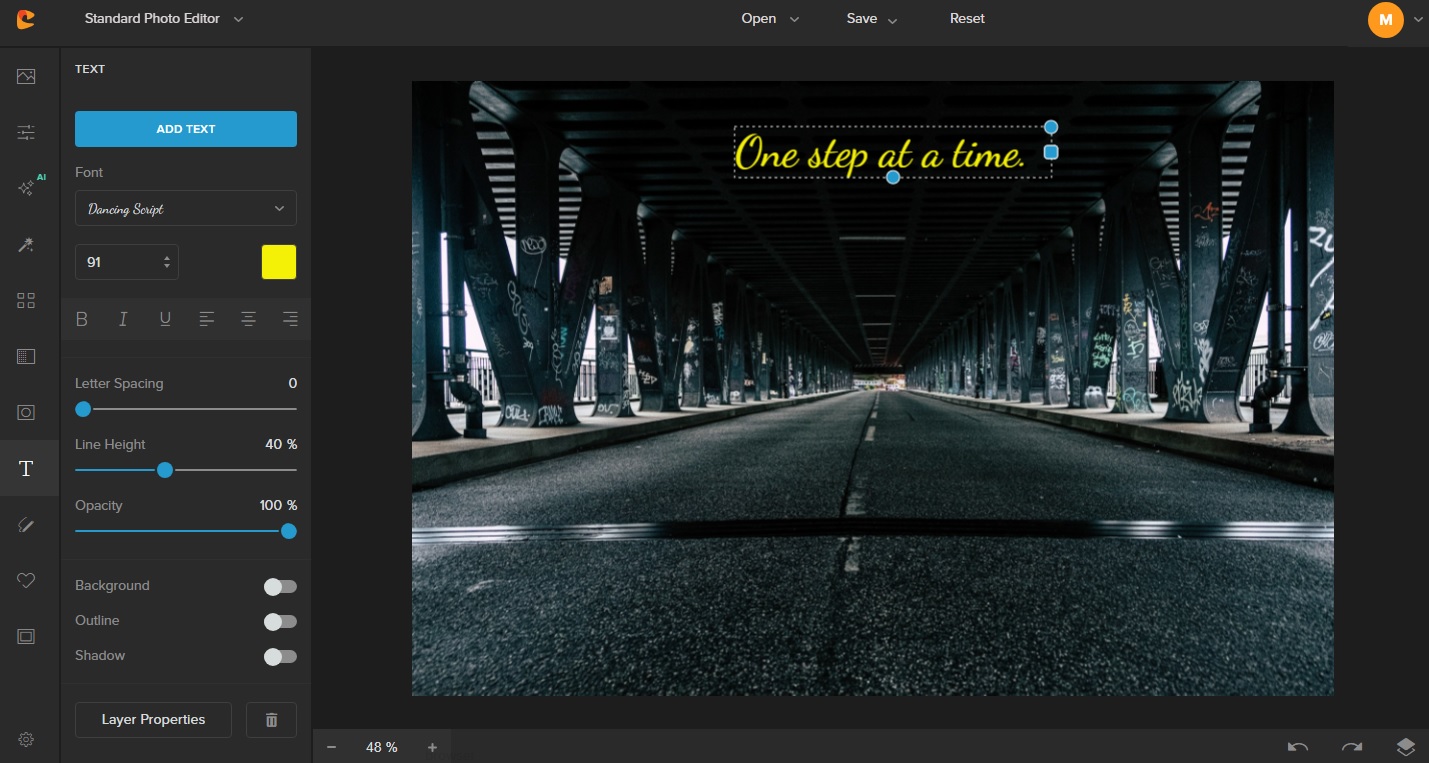
Task: Delete text layer with trash icon
Action: click(x=271, y=720)
